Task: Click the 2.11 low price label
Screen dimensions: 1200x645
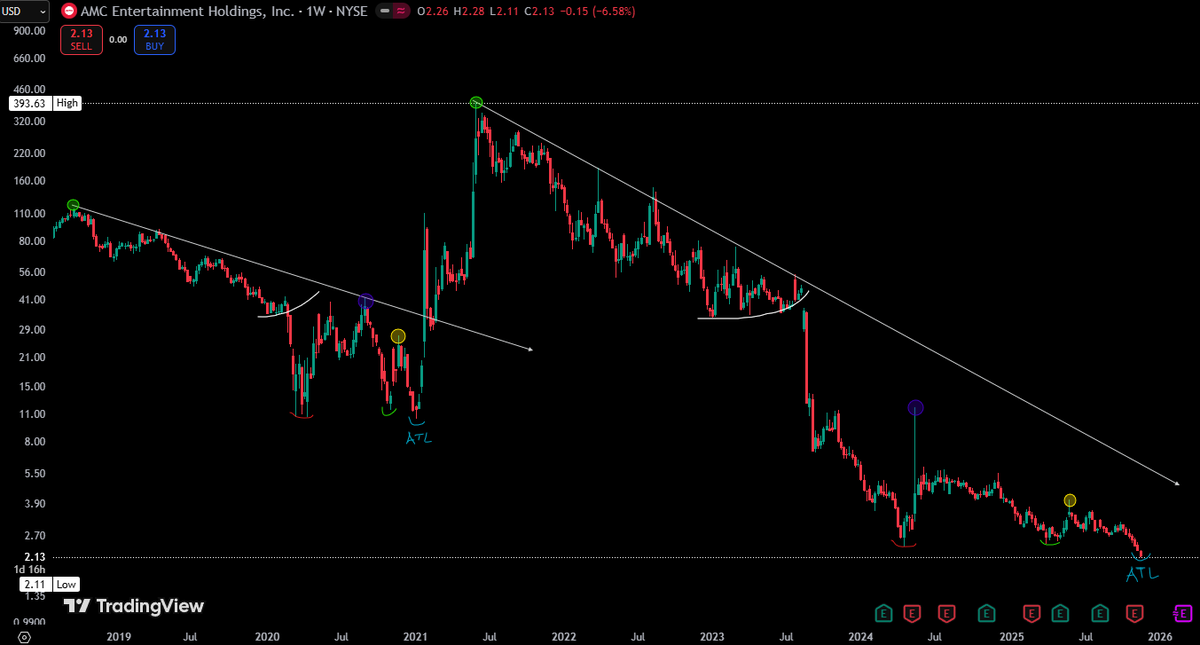Action: 34,584
